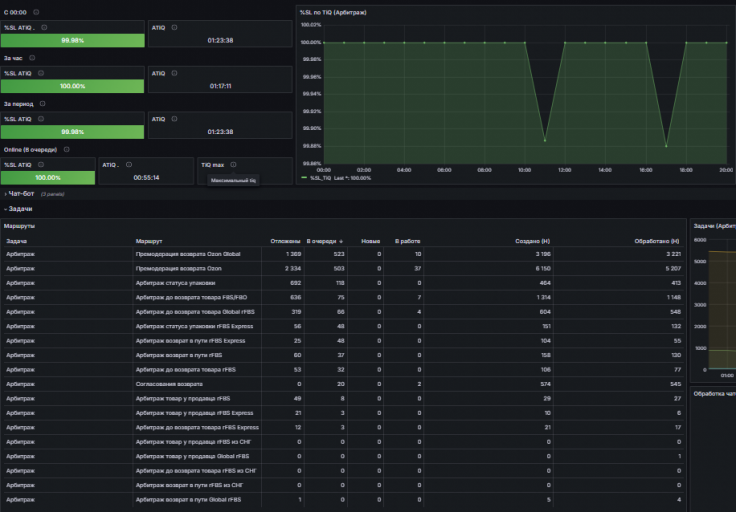Screen dimensions: 736x512
Task: Select row "Арбитраж статуса упаковки rFBS Express"
Action: (343, 326)
